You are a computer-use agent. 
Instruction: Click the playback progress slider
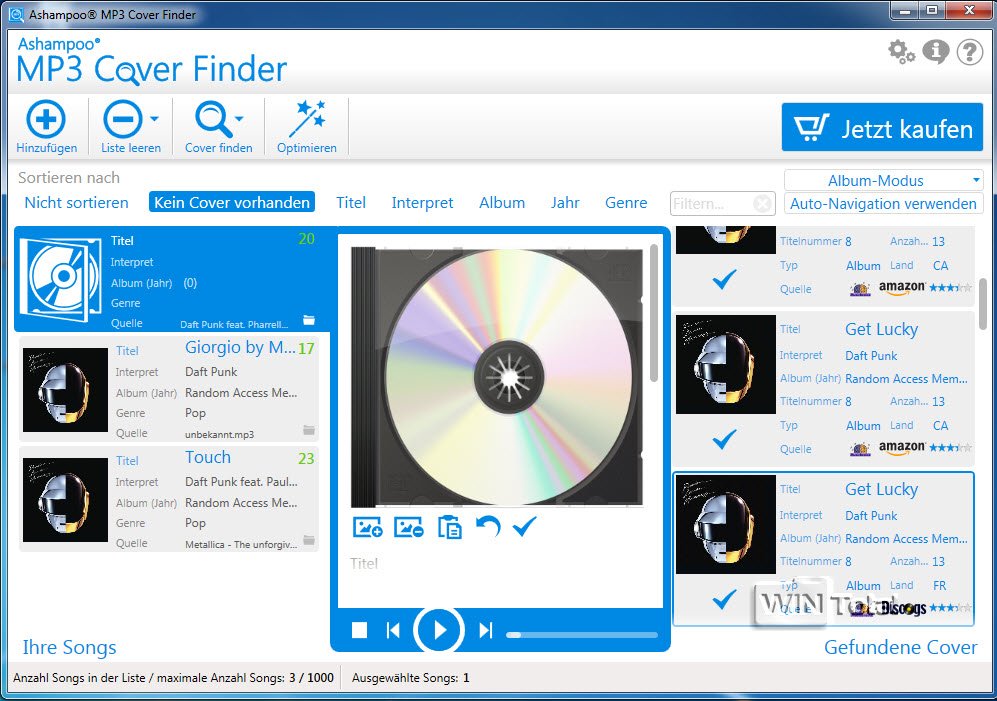[582, 634]
